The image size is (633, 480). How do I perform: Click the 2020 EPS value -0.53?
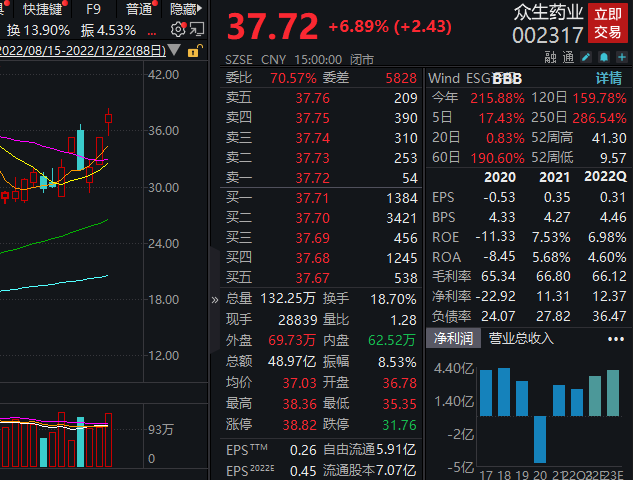[x=499, y=197]
